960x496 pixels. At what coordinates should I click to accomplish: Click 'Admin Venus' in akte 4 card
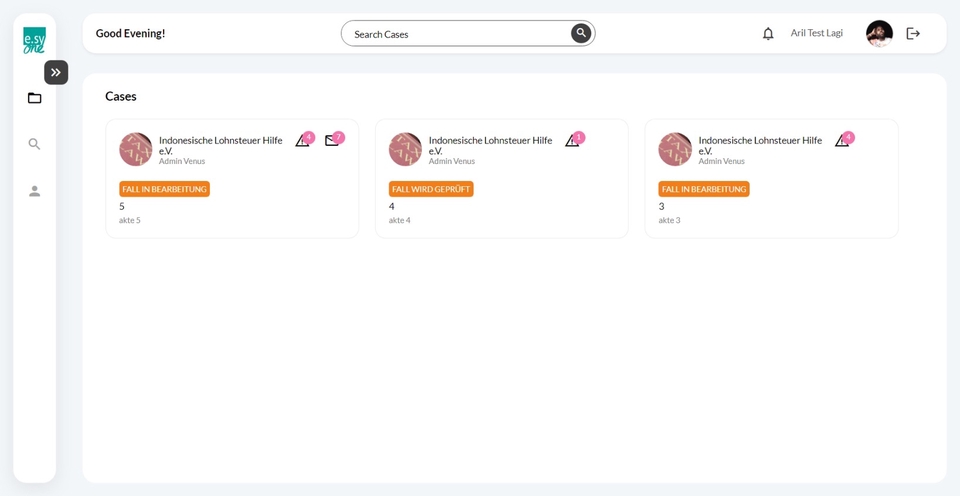pos(452,161)
